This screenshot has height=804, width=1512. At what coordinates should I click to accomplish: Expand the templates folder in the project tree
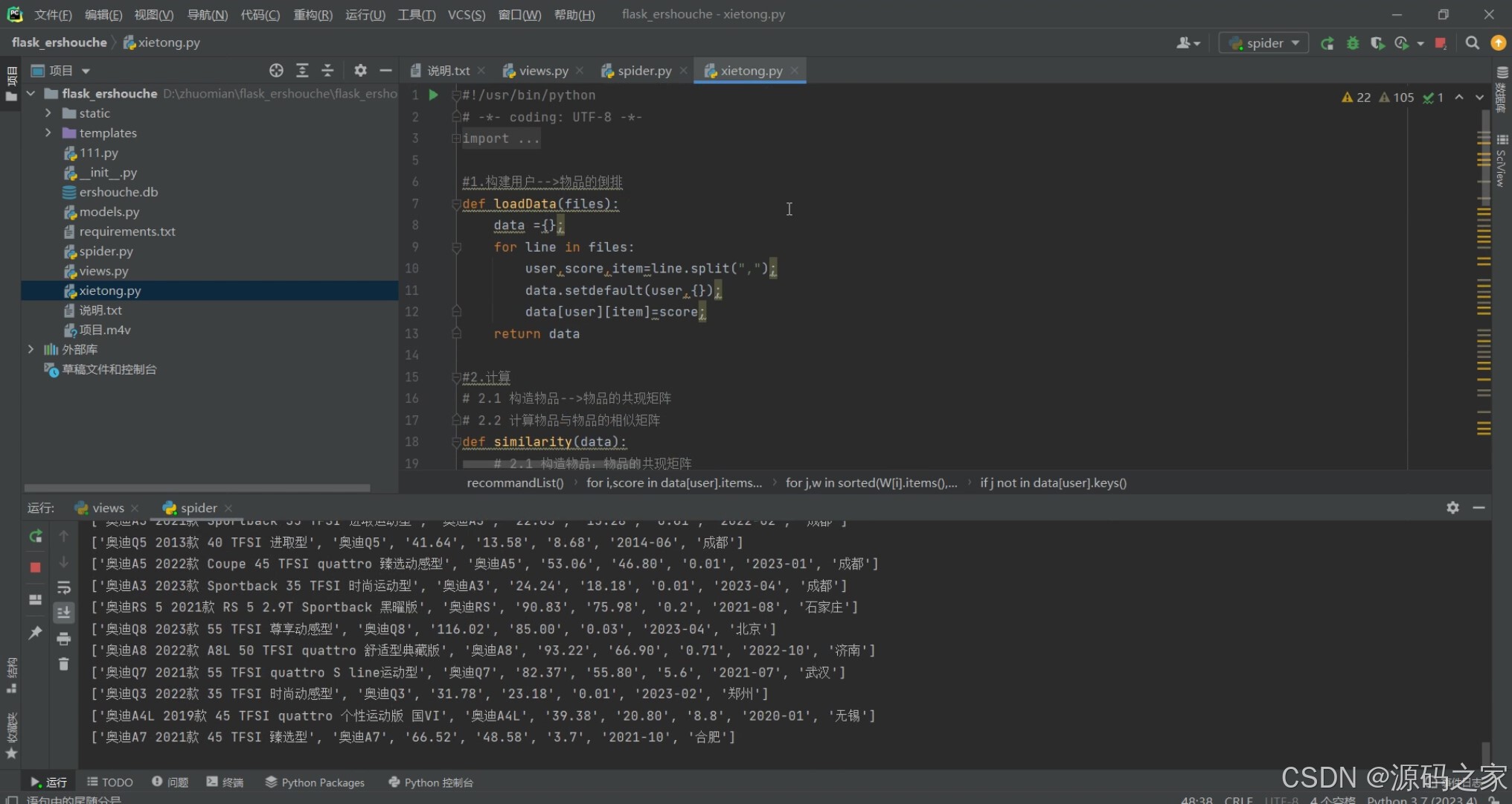[48, 133]
